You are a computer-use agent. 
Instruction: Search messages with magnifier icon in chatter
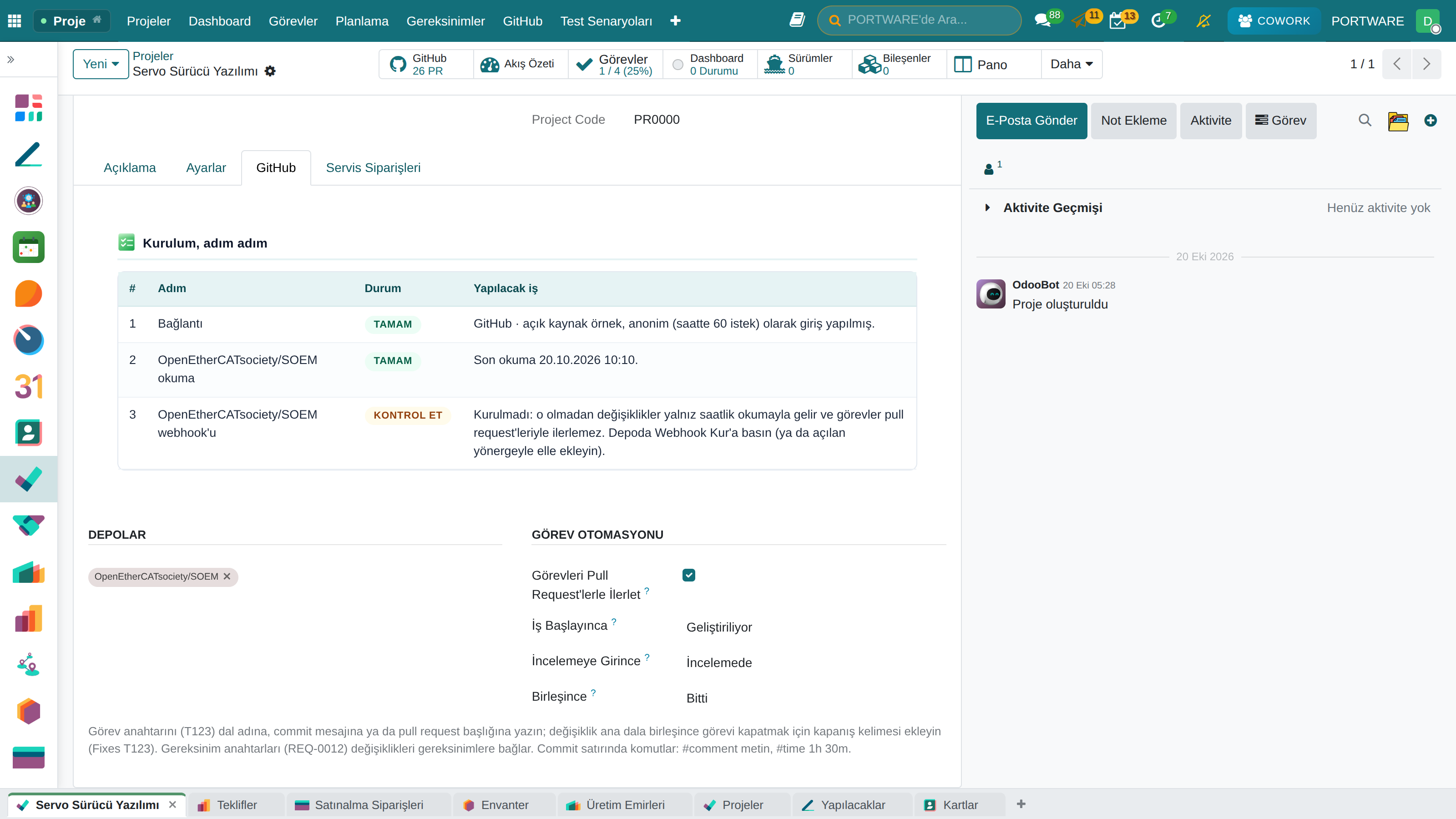pos(1365,121)
